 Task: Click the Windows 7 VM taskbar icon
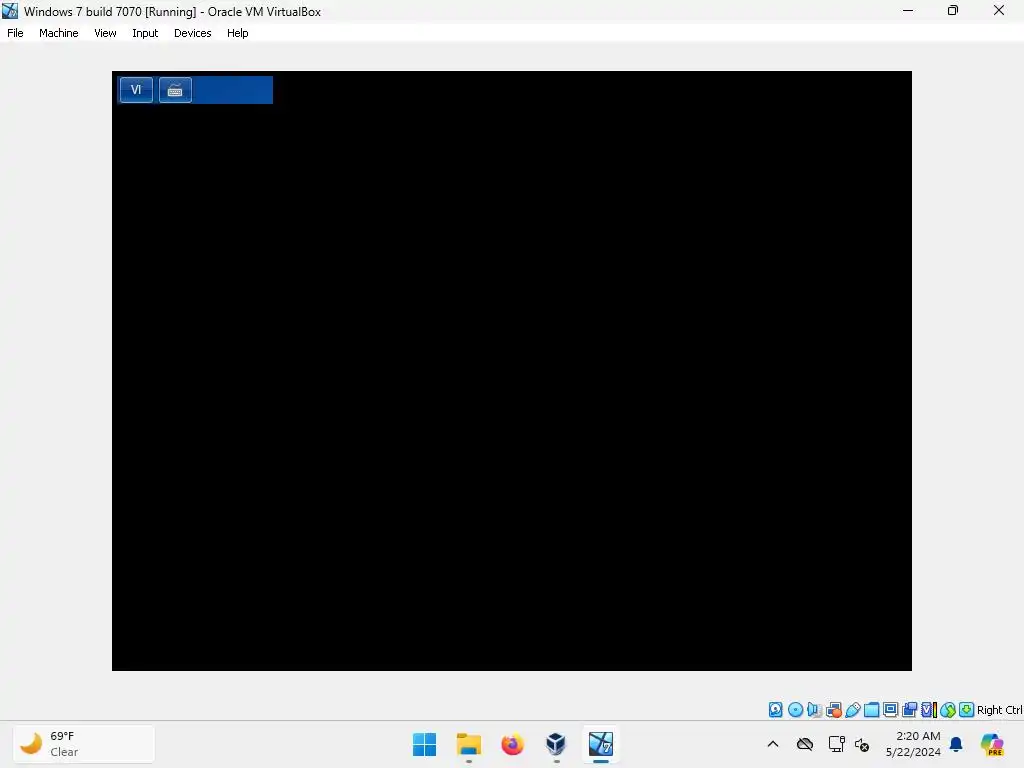[601, 744]
